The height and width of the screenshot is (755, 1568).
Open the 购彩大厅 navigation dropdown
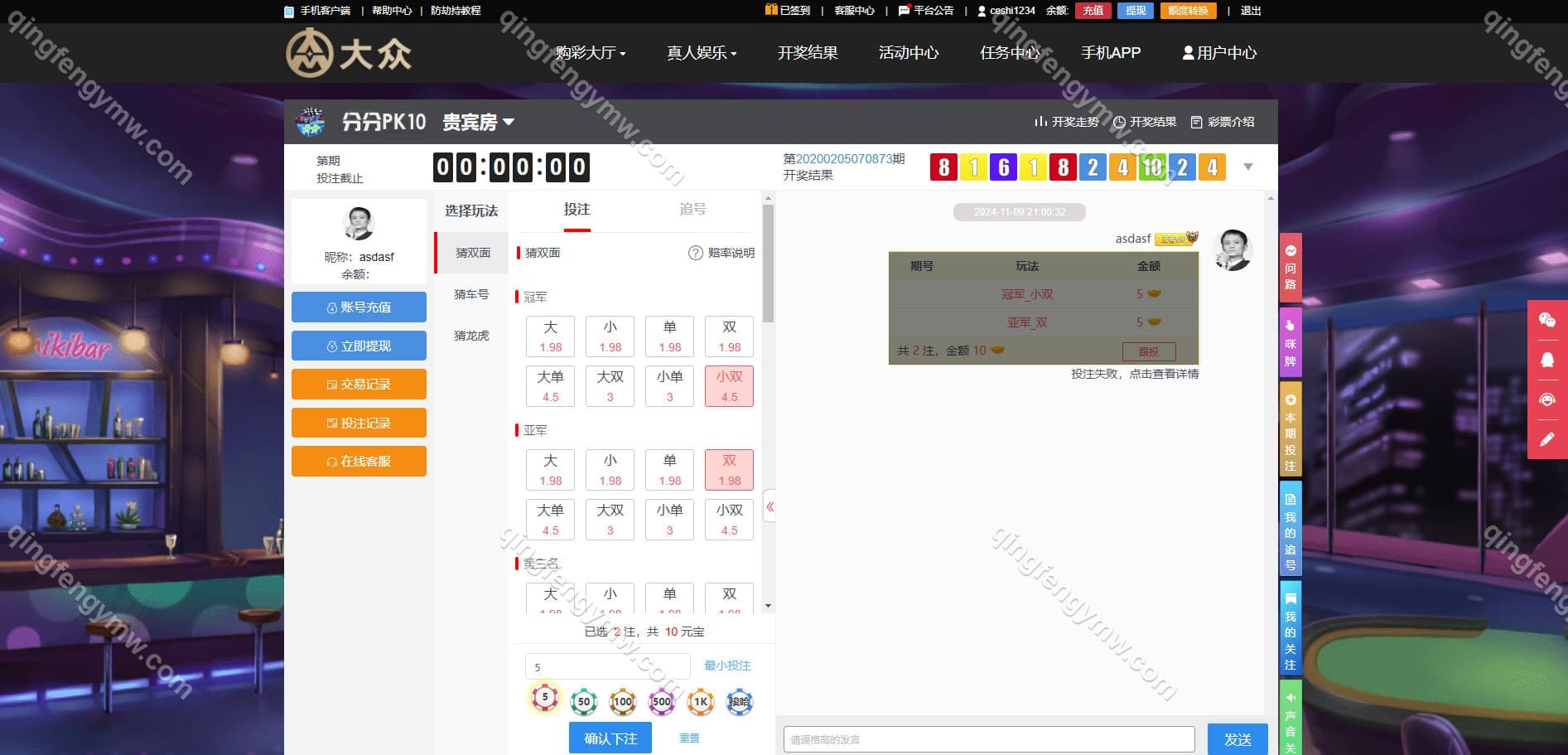pos(590,53)
